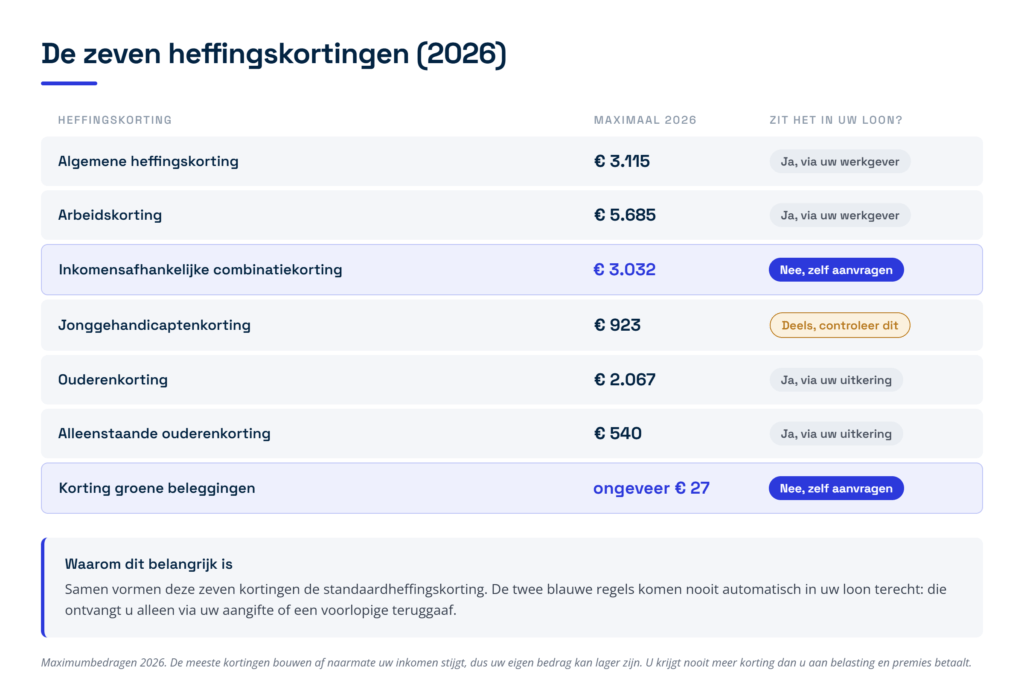Select the 'Deels, controleer dit' badge
This screenshot has width=1024, height=681.
pos(840,325)
